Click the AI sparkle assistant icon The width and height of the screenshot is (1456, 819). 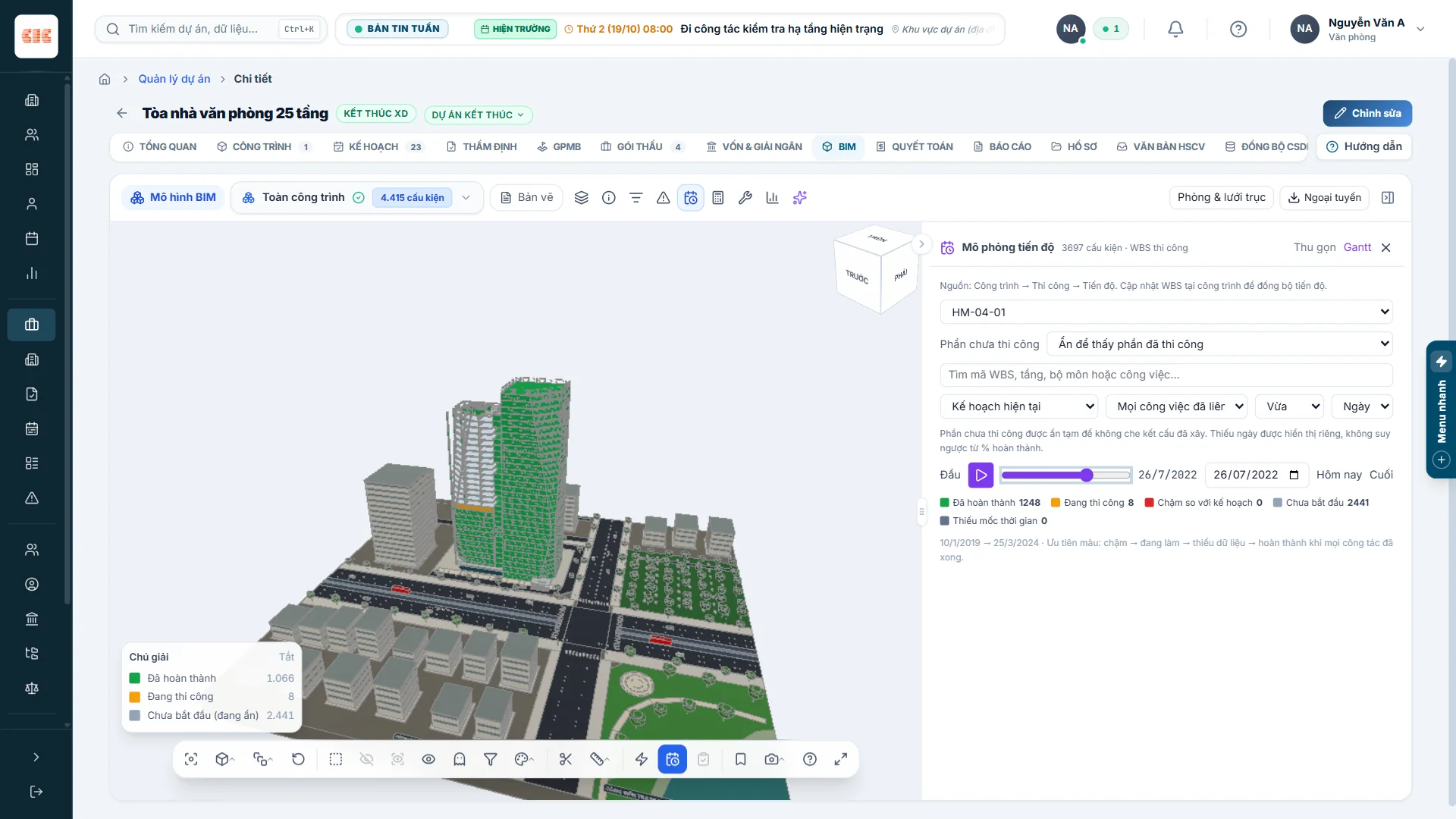click(x=799, y=198)
